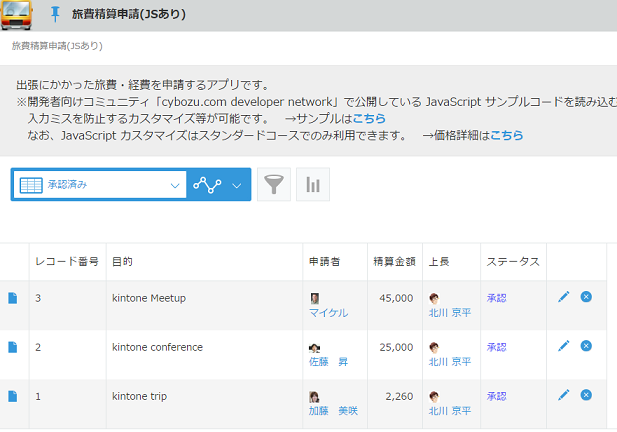Click the blue pin icon beside app title
The width and height of the screenshot is (617, 432).
[55, 14]
